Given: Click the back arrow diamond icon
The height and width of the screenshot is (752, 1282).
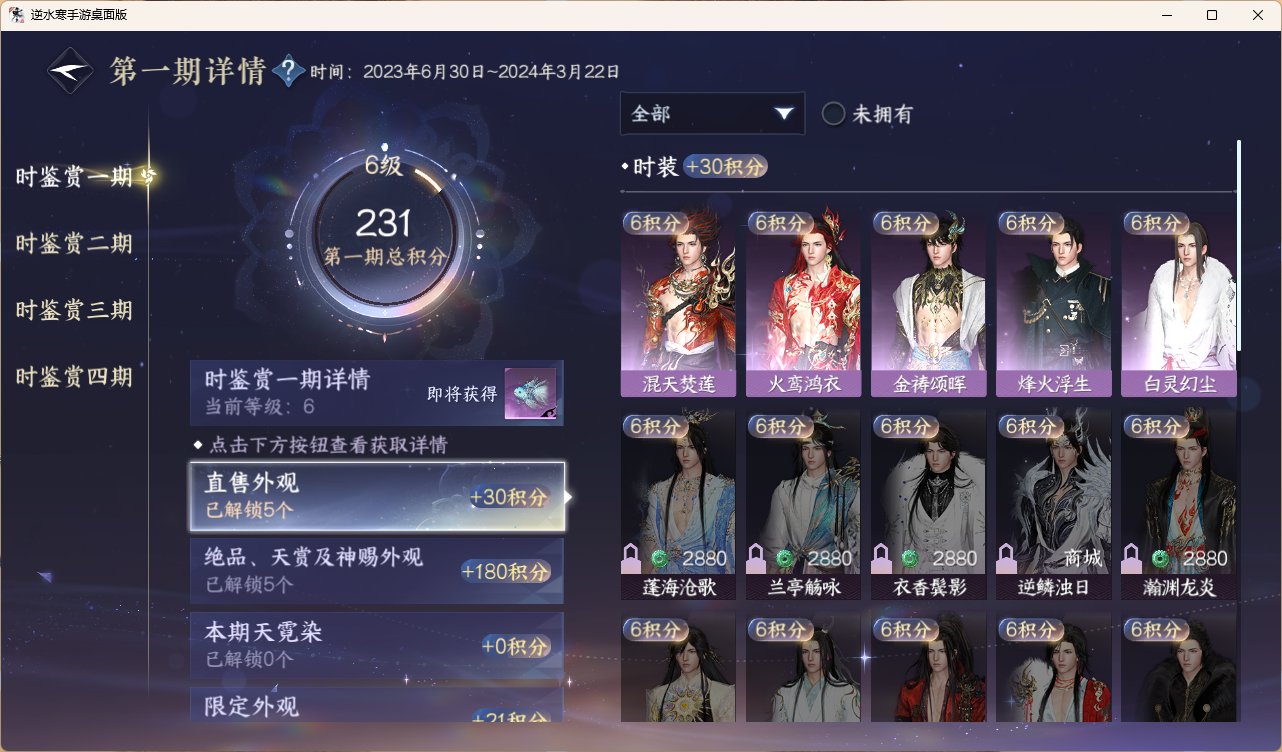Looking at the screenshot, I should click(x=71, y=71).
